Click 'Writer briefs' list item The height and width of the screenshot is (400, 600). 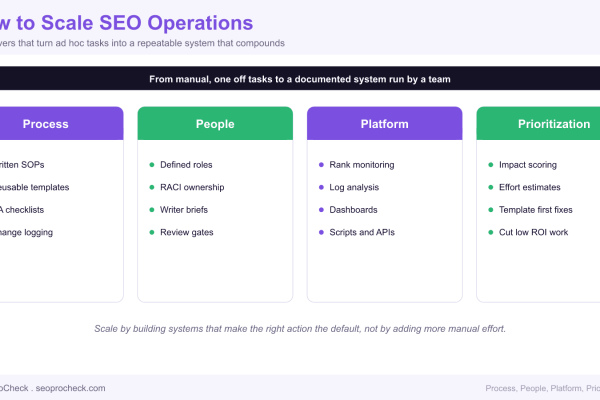(x=184, y=210)
